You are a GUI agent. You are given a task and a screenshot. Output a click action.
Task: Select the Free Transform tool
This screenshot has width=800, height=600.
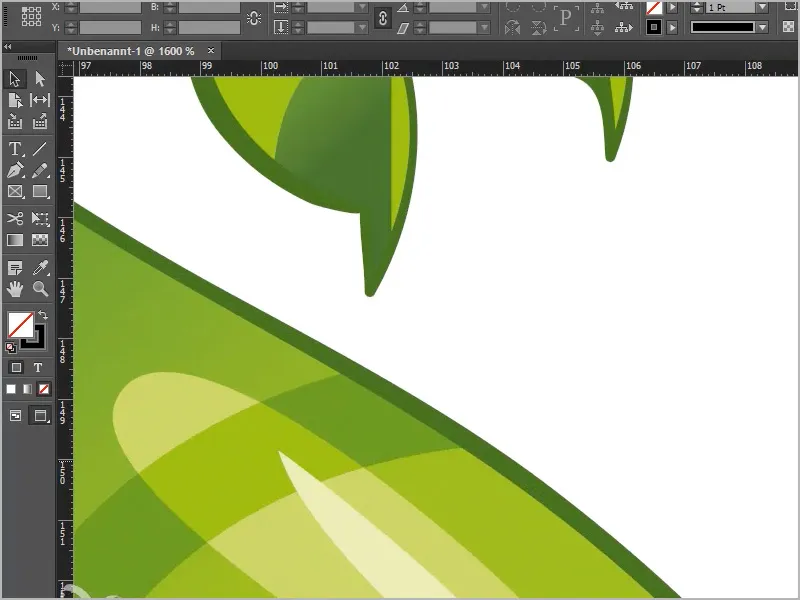pyautogui.click(x=40, y=218)
